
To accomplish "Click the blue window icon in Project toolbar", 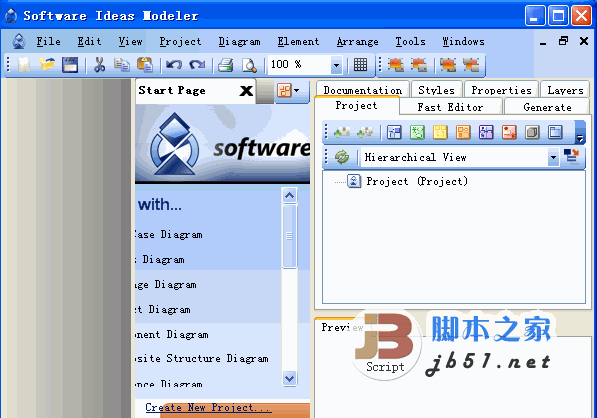I will (x=555, y=132).
